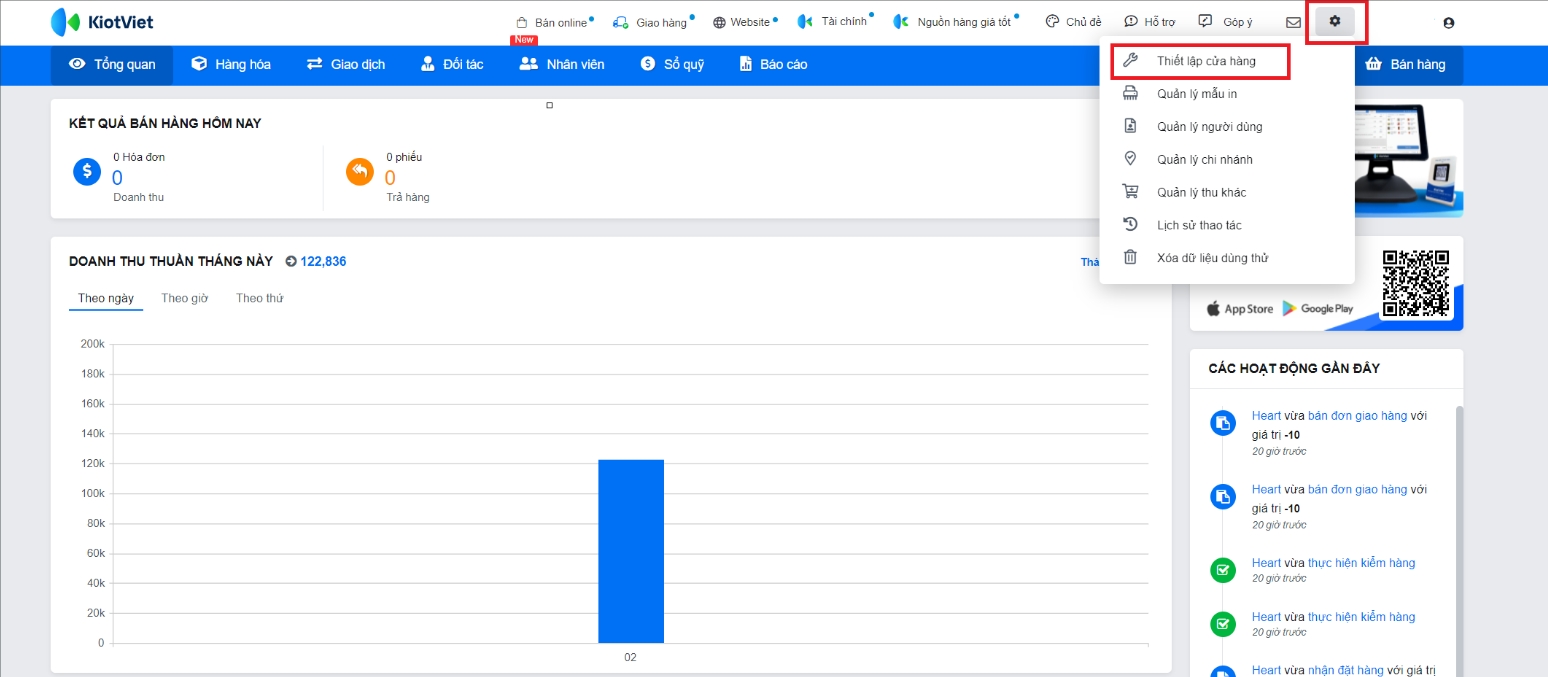Click the settings gear icon
Image resolution: width=1548 pixels, height=677 pixels.
(1334, 21)
